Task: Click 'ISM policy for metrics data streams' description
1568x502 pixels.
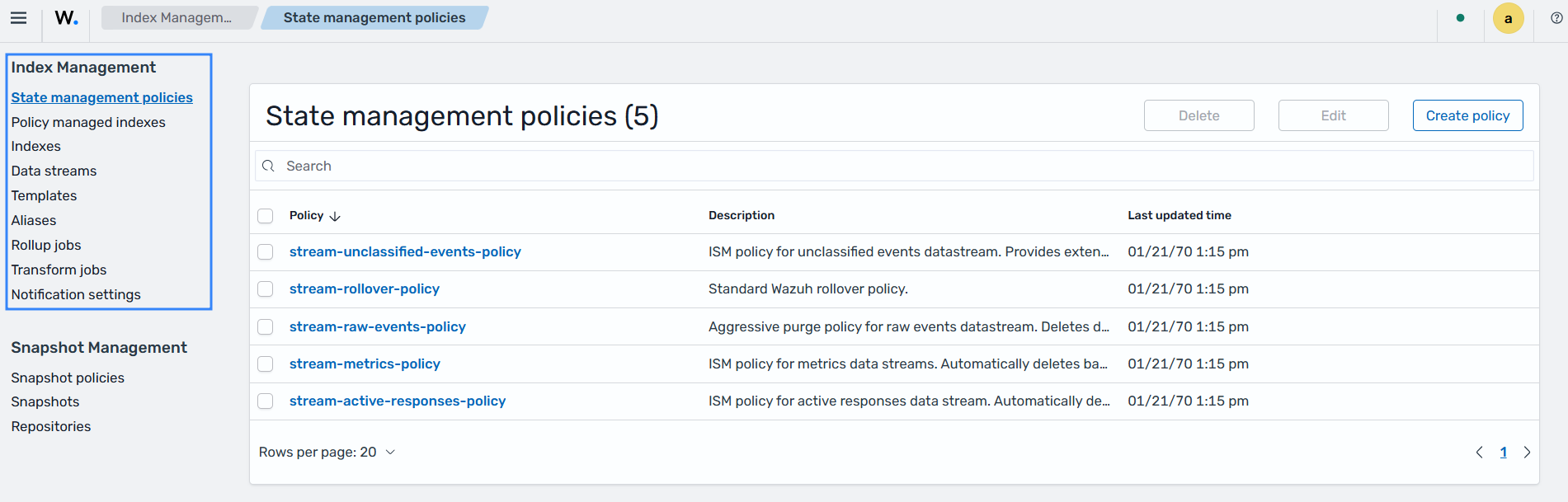Action: point(908,364)
